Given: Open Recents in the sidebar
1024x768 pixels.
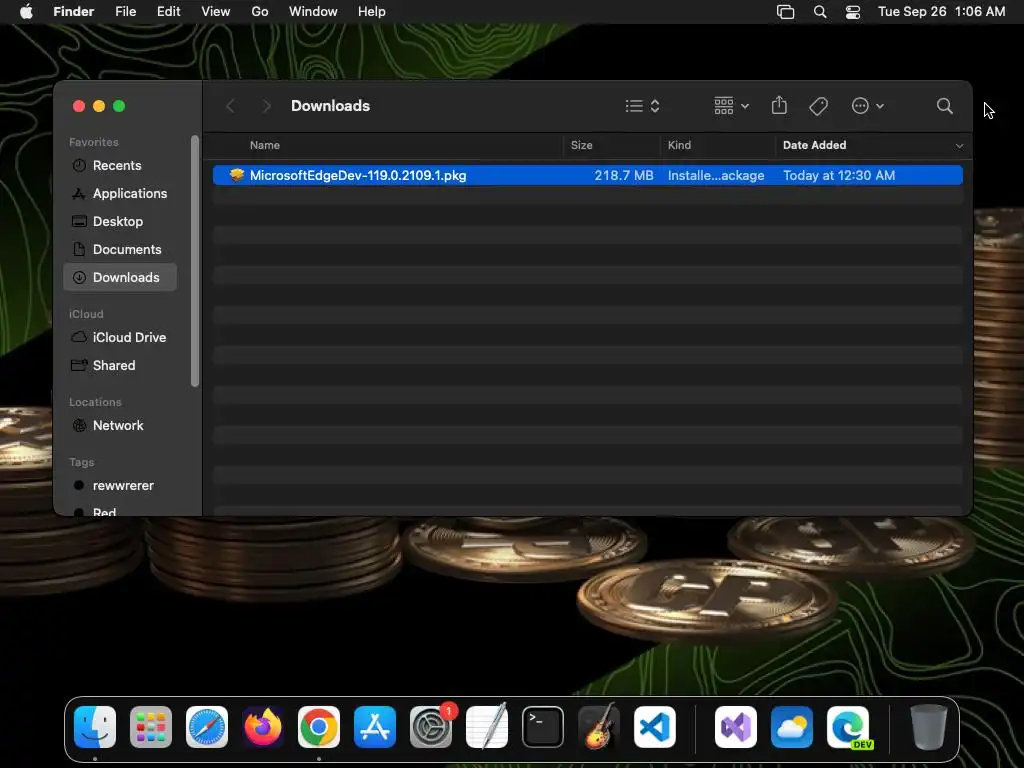Looking at the screenshot, I should [117, 165].
